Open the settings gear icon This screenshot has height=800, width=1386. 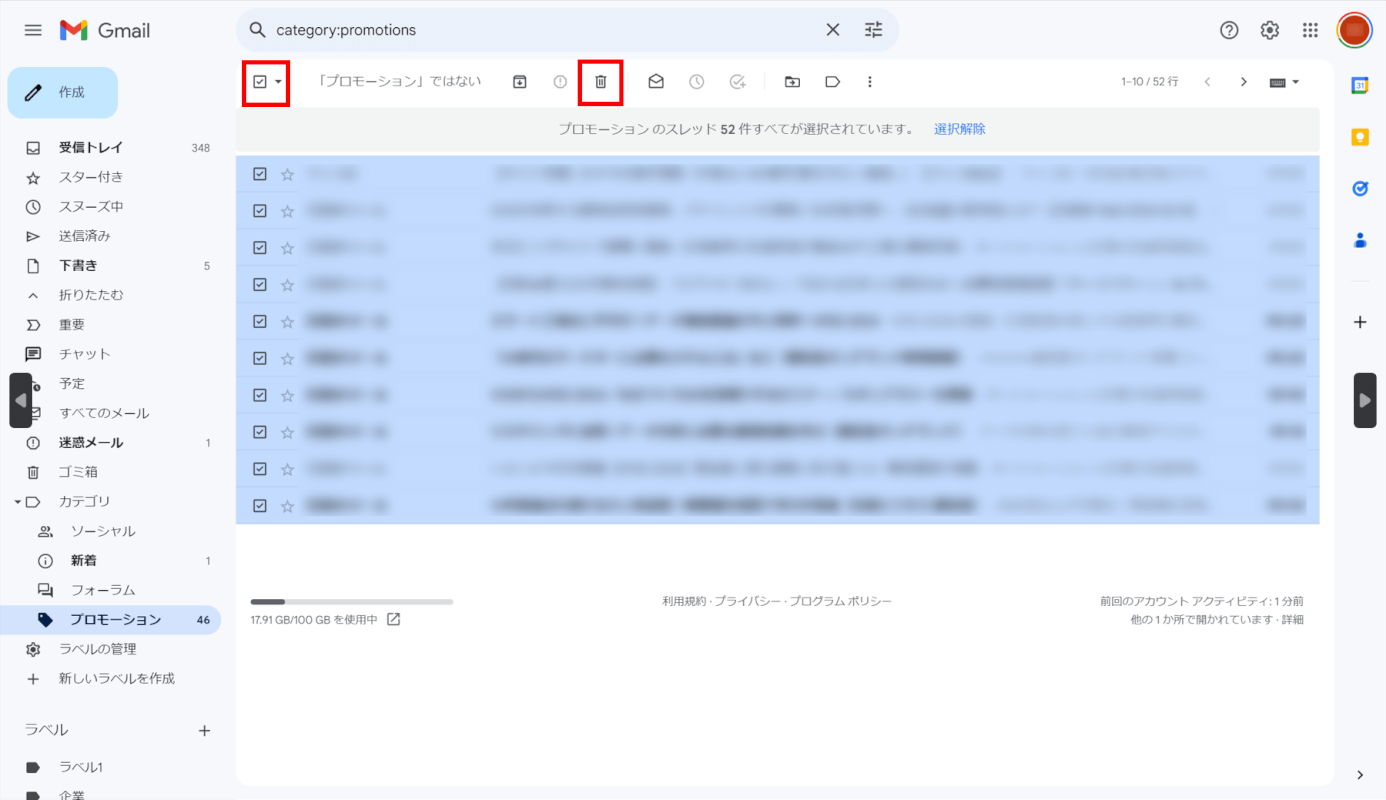click(x=1270, y=30)
